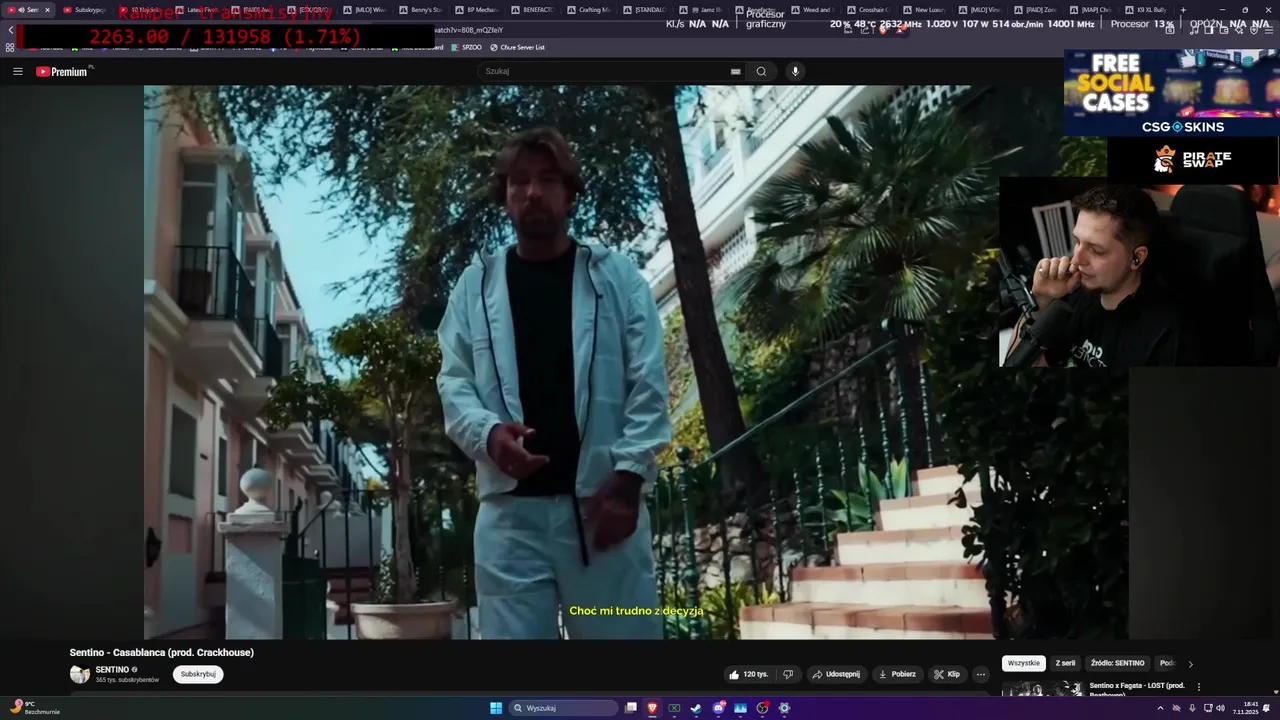This screenshot has width=1280, height=720.
Task: Open weather widget showing 9°C
Action: (x=36, y=707)
